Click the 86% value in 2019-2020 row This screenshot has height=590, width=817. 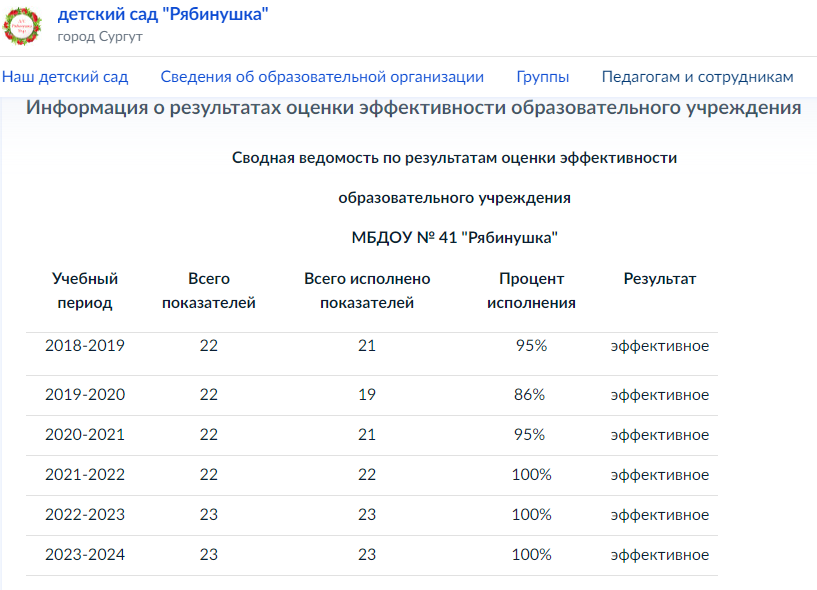529,395
